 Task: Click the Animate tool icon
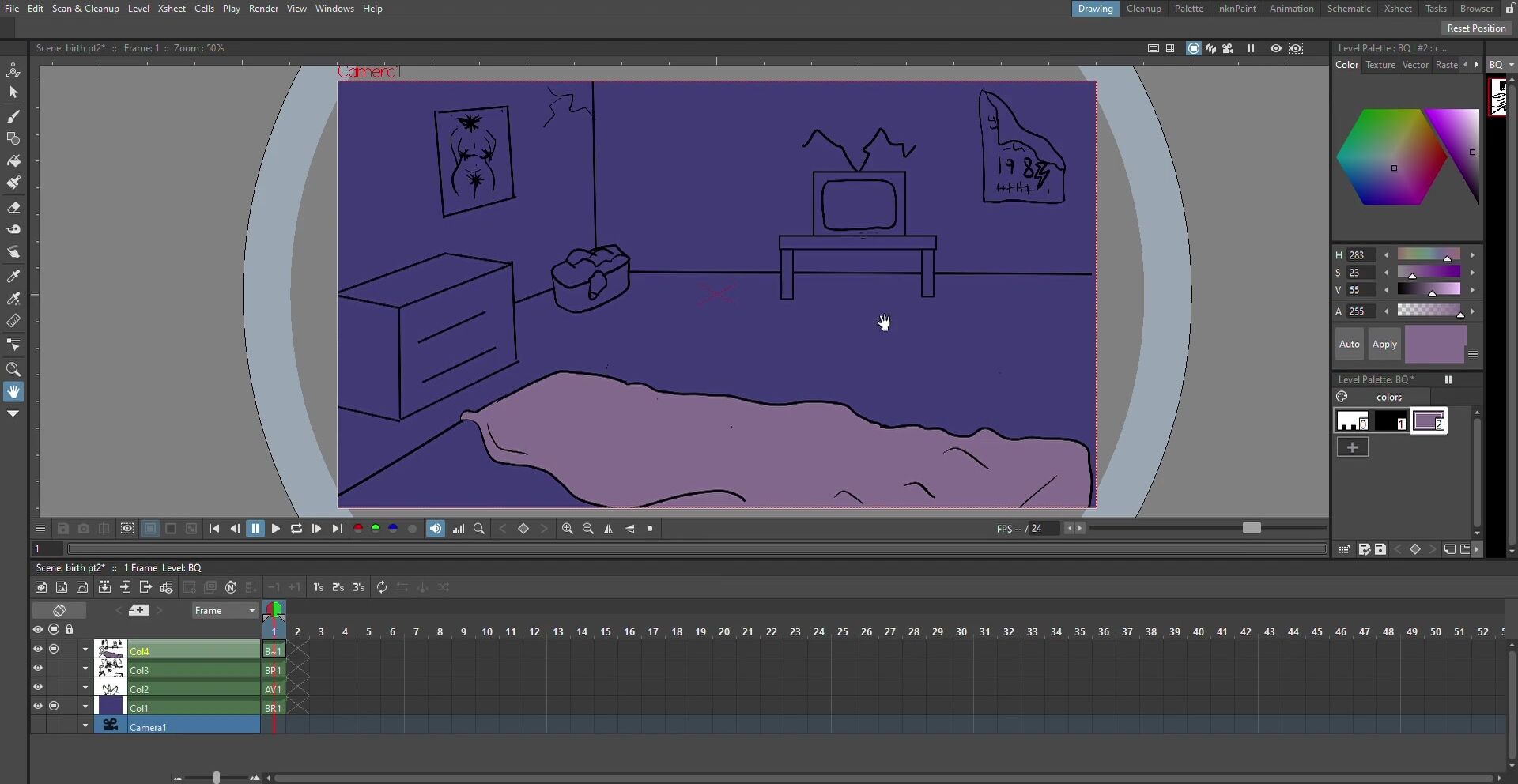(13, 70)
